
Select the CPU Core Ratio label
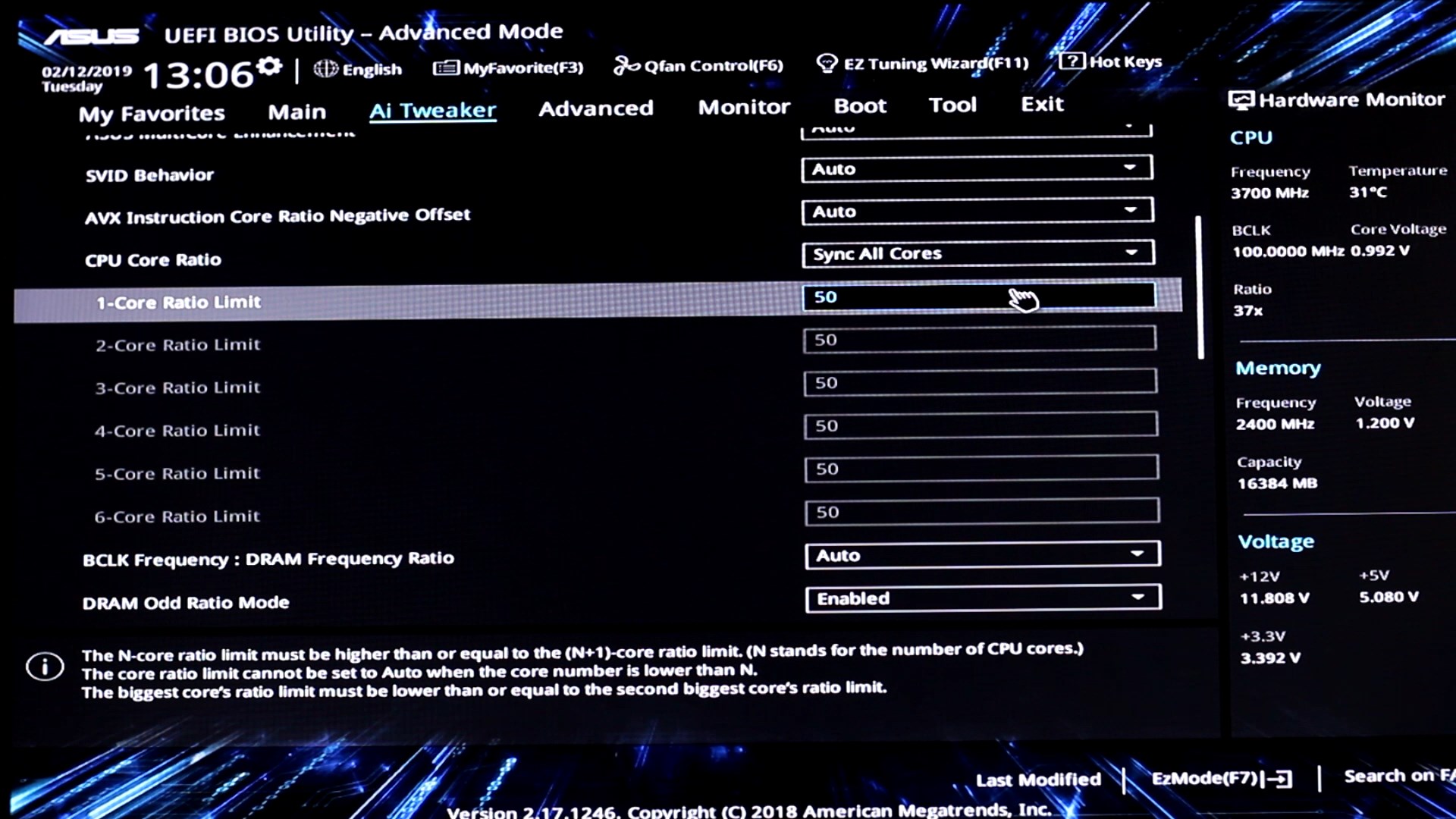(x=153, y=260)
